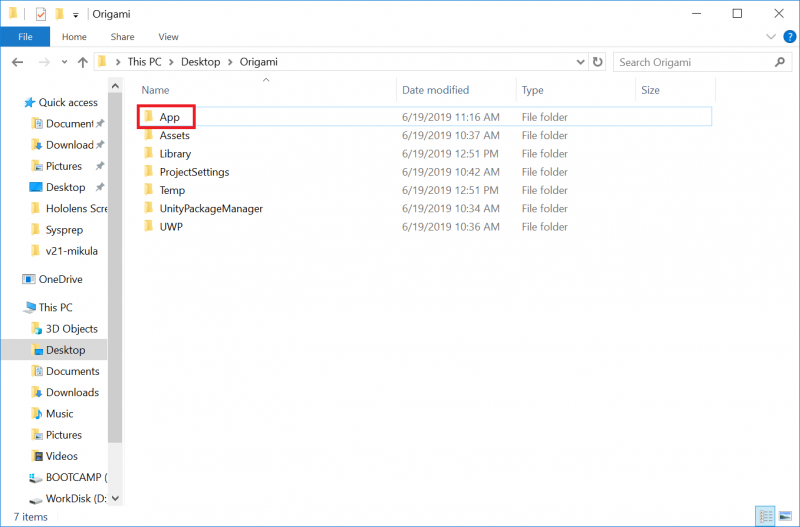The image size is (800, 527).
Task: Sort by Name column header
Action: [x=155, y=90]
